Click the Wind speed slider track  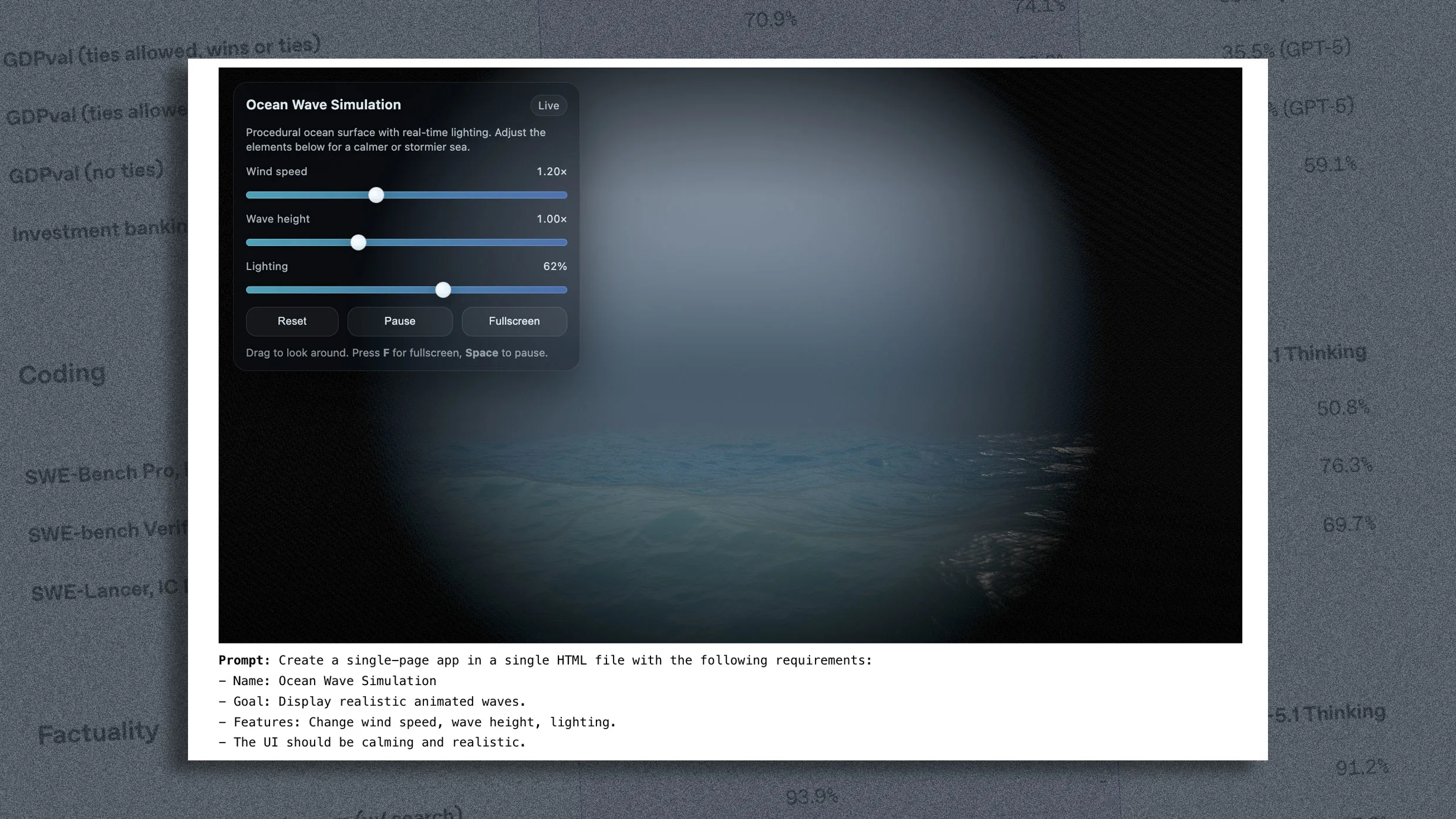click(x=499, y=195)
